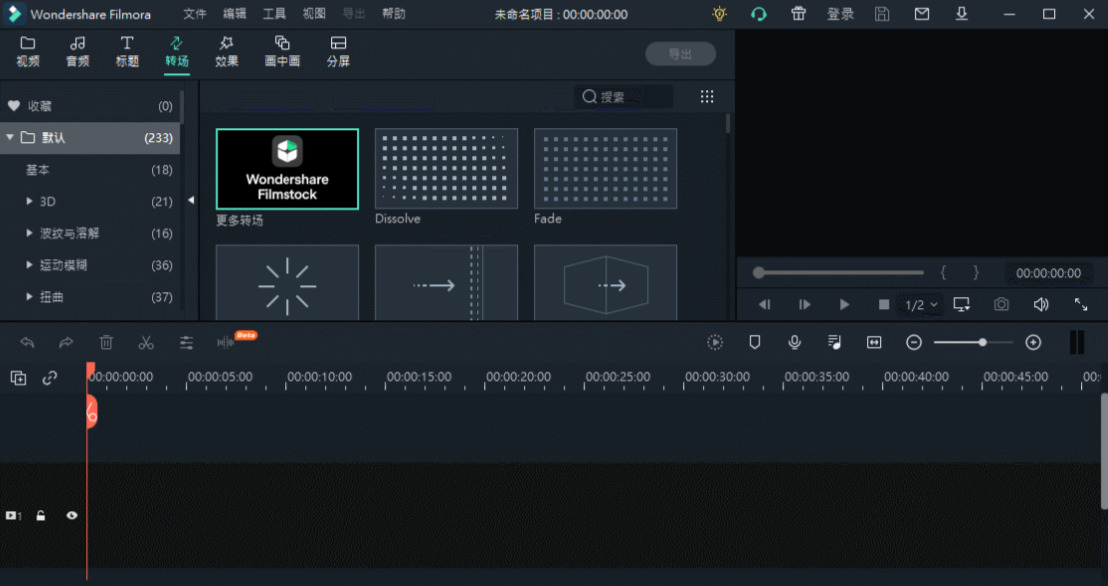Open the 视图 menu

(x=314, y=14)
